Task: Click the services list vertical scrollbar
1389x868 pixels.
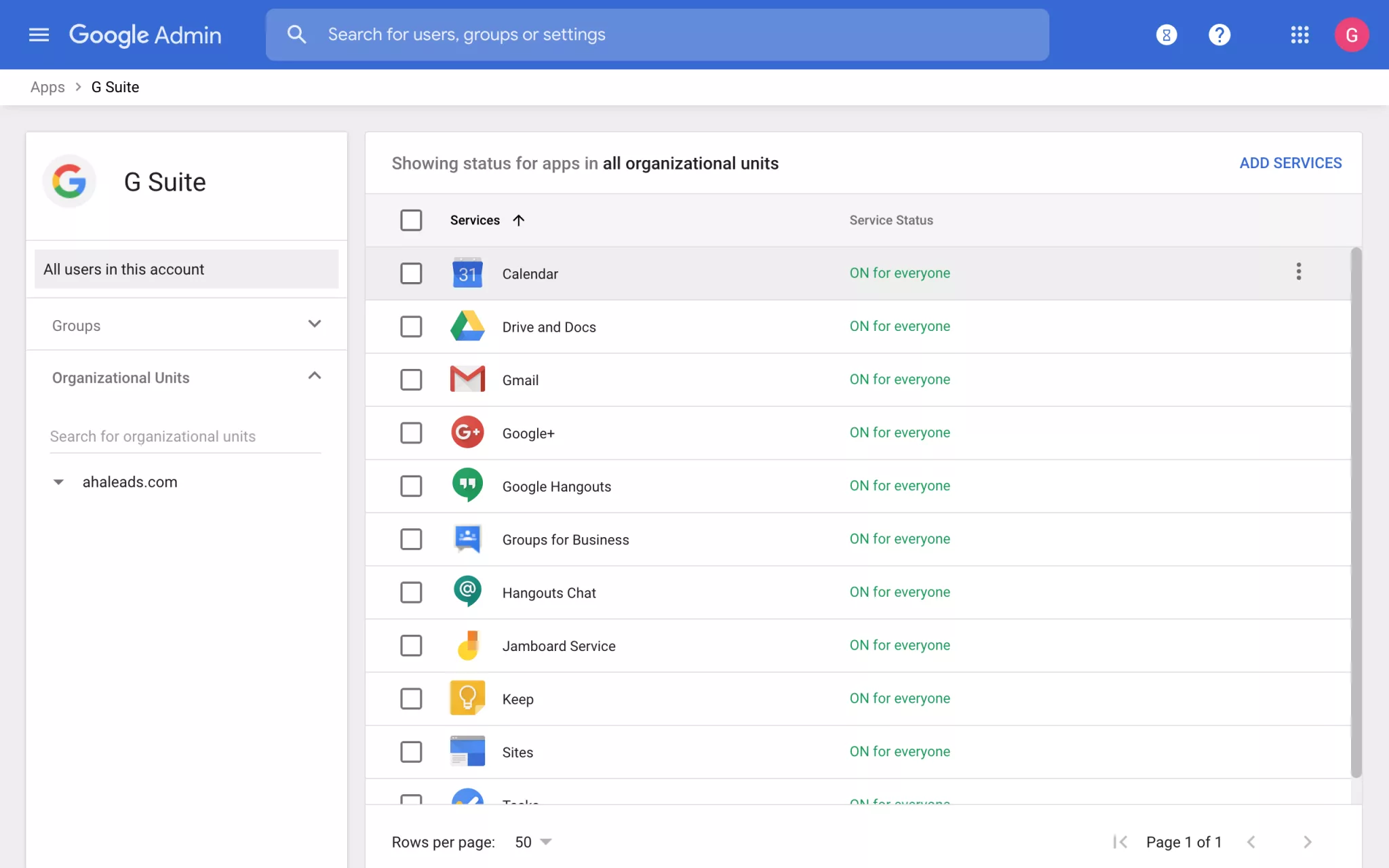Action: click(x=1356, y=512)
